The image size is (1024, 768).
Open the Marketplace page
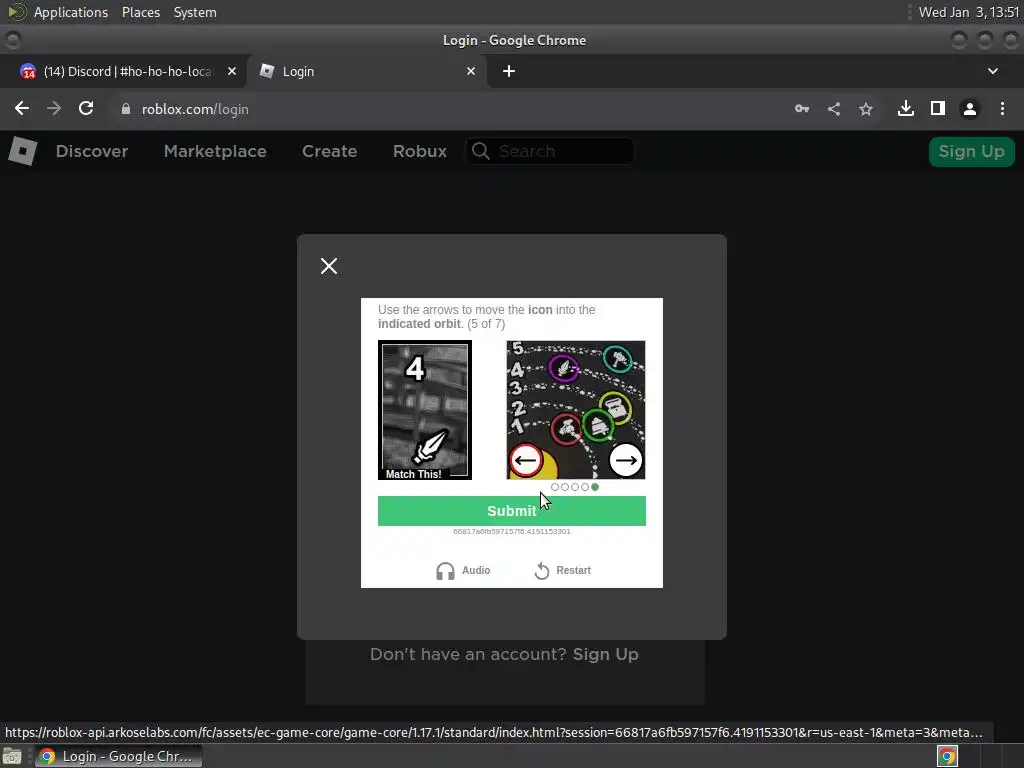pyautogui.click(x=215, y=152)
